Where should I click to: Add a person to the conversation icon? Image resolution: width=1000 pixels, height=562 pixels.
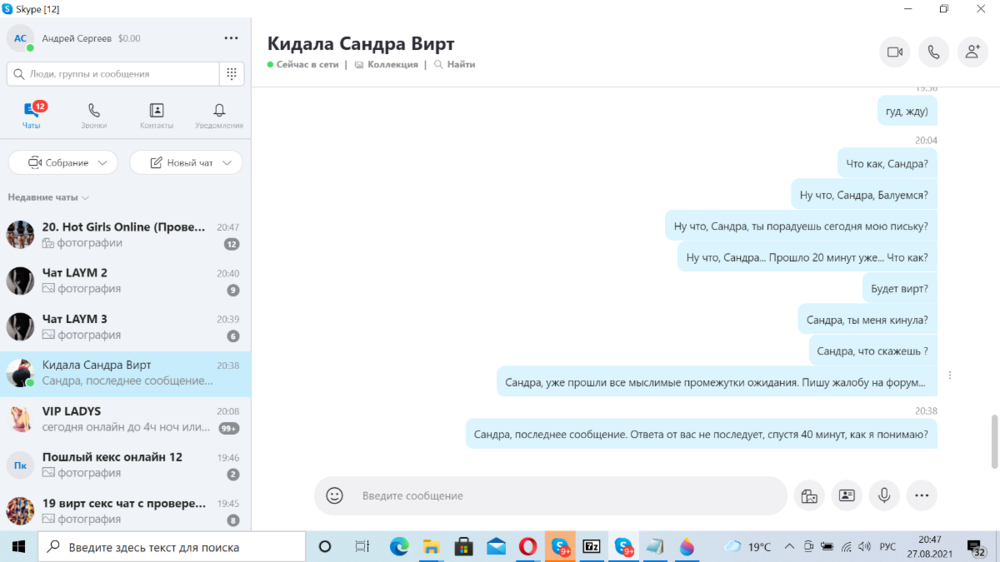(973, 52)
